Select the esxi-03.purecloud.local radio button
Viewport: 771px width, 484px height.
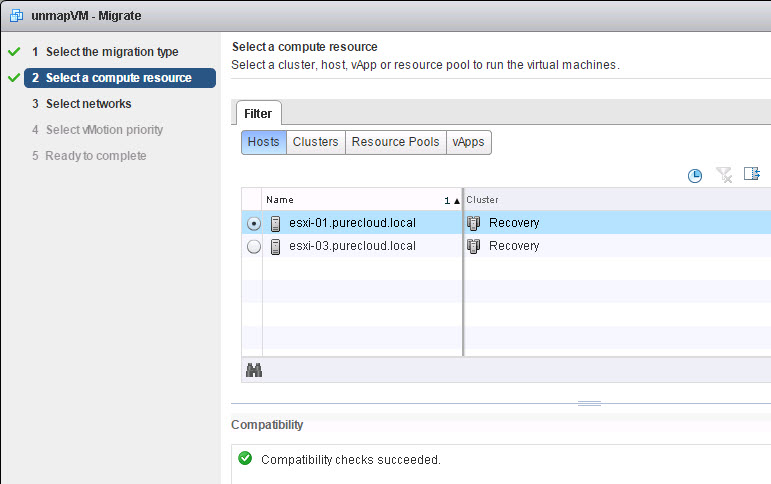(x=254, y=246)
